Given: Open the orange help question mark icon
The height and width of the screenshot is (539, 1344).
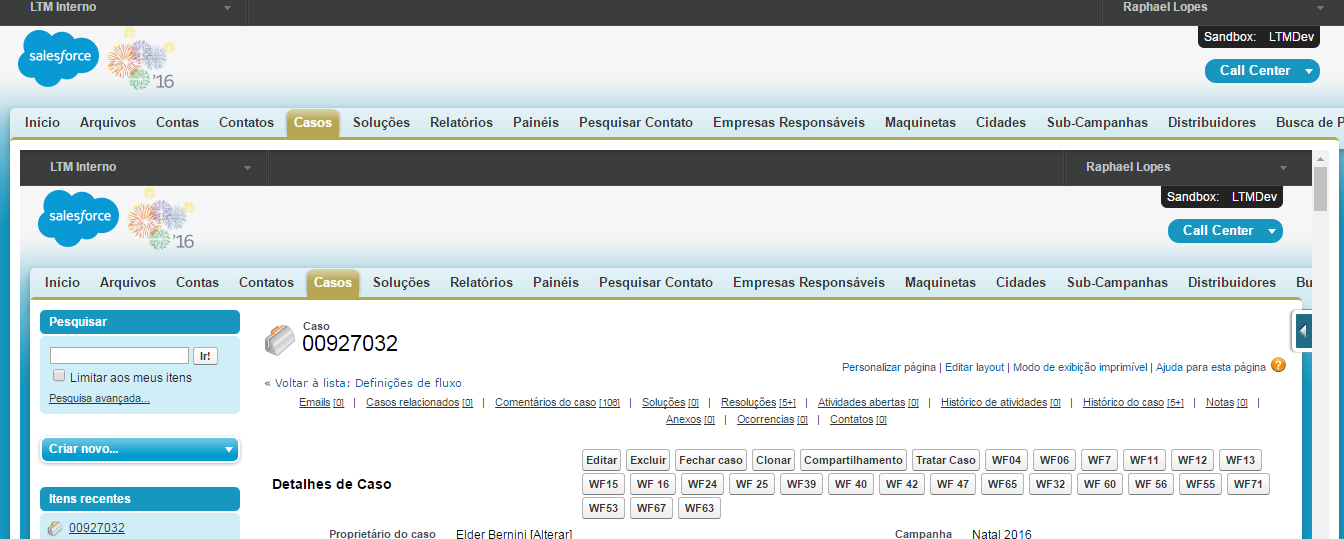Looking at the screenshot, I should (x=1278, y=365).
